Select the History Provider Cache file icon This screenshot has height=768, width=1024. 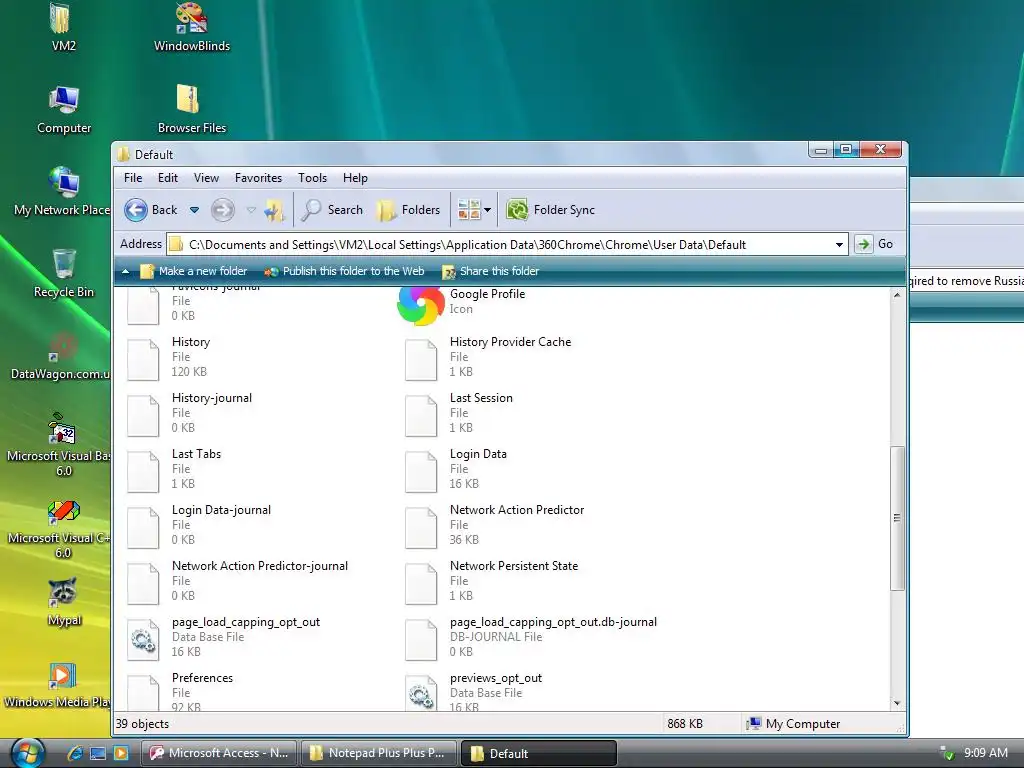421,359
